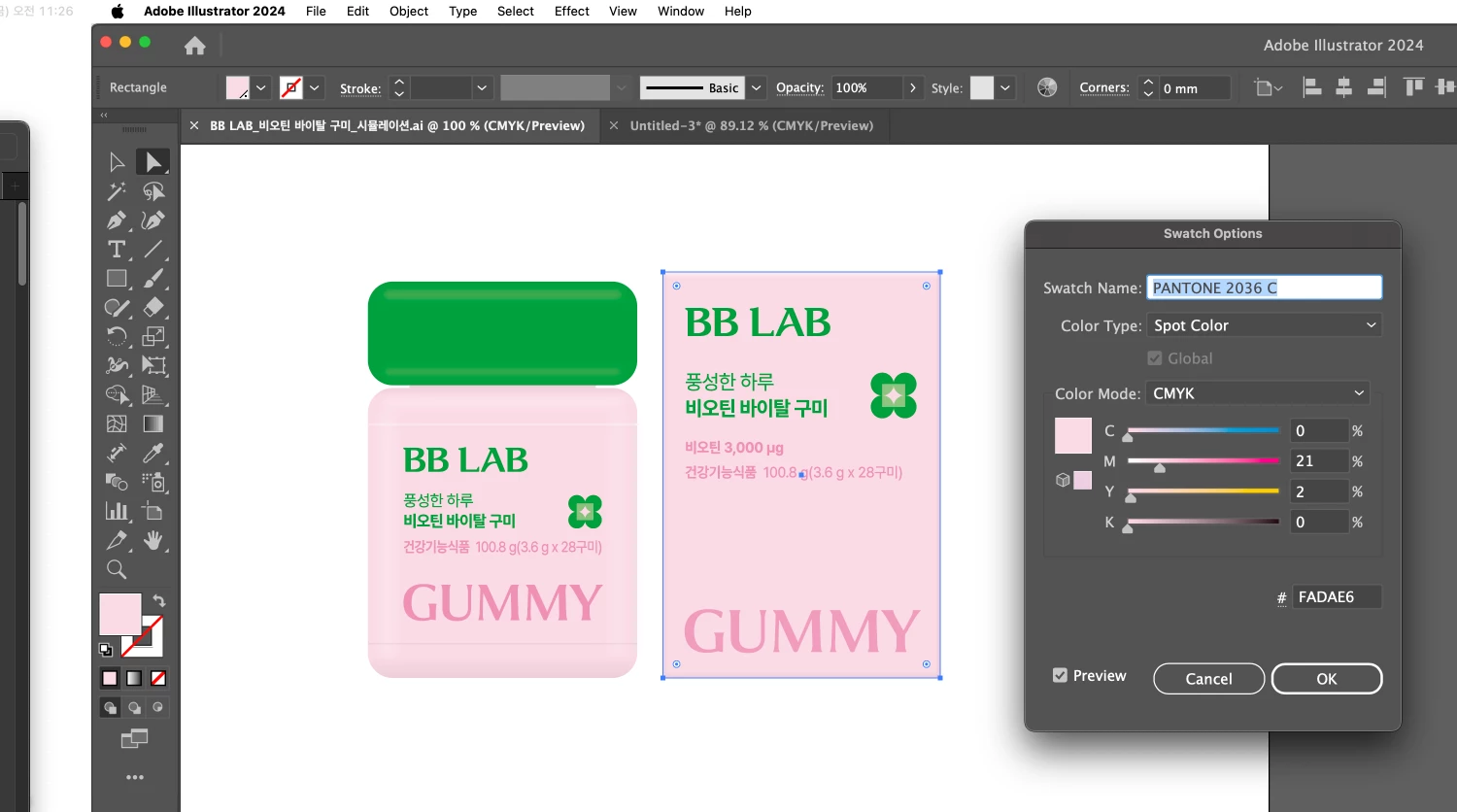The image size is (1457, 812).
Task: Select the Shape Builder tool
Action: pos(117,395)
